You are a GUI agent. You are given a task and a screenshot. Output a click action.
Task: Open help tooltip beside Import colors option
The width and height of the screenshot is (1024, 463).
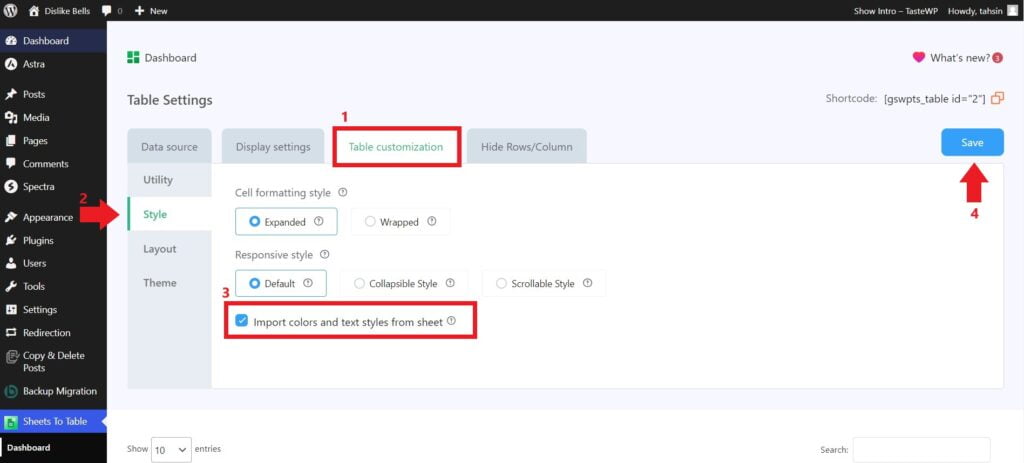[x=451, y=321]
